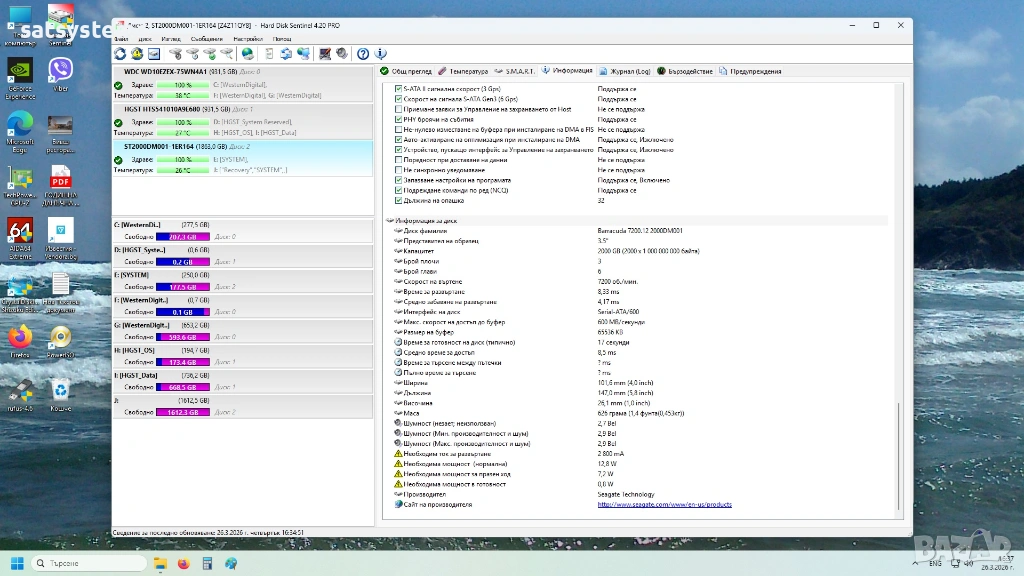
Task: Toggle the PHY event counters checkbox
Action: pyautogui.click(x=398, y=119)
